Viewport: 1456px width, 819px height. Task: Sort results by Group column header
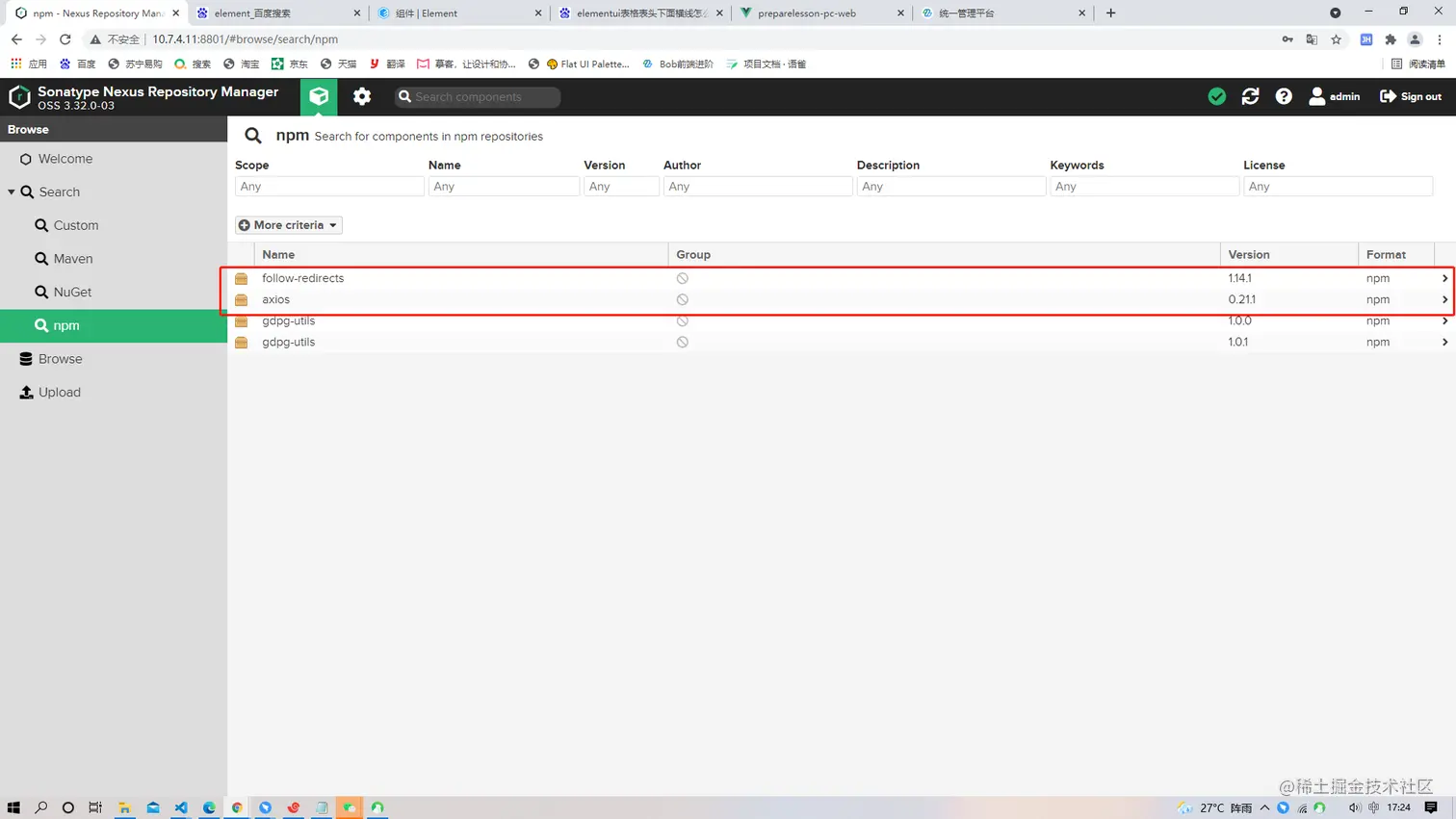coord(945,254)
